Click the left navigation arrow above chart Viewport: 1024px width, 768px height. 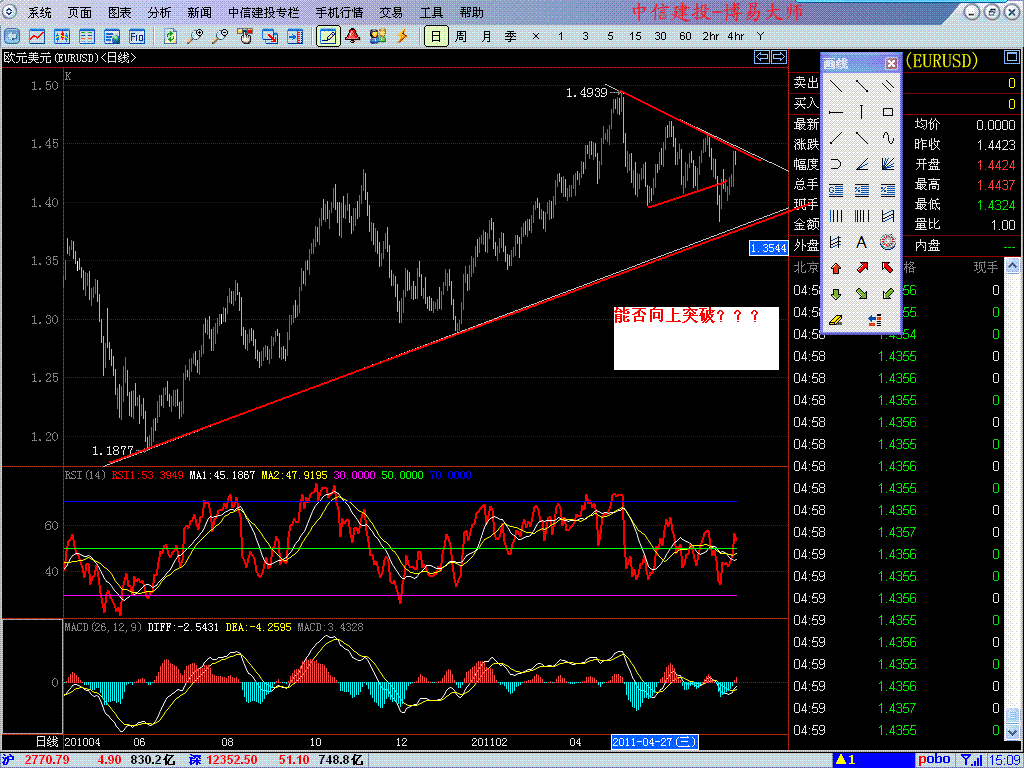point(762,57)
